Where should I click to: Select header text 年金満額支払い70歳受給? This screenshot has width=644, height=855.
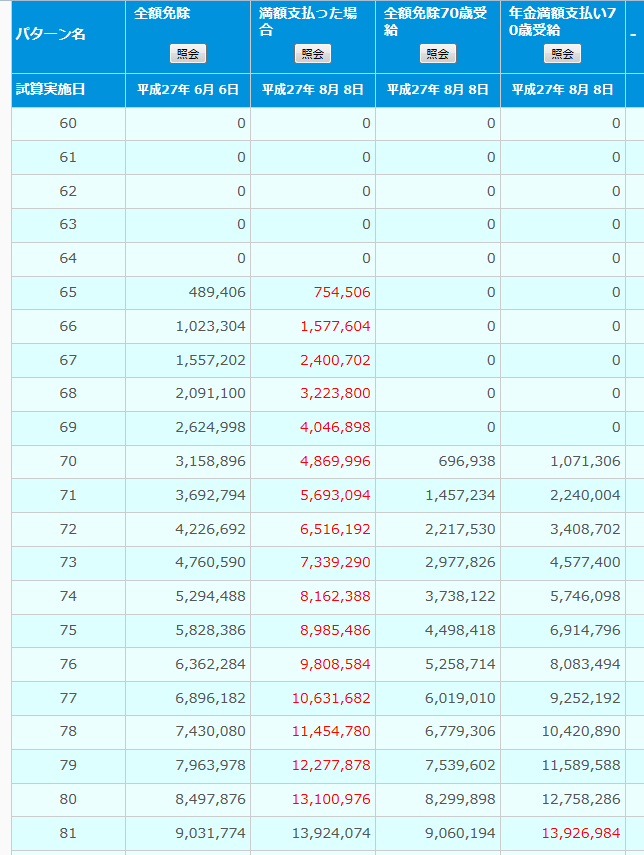[562, 21]
